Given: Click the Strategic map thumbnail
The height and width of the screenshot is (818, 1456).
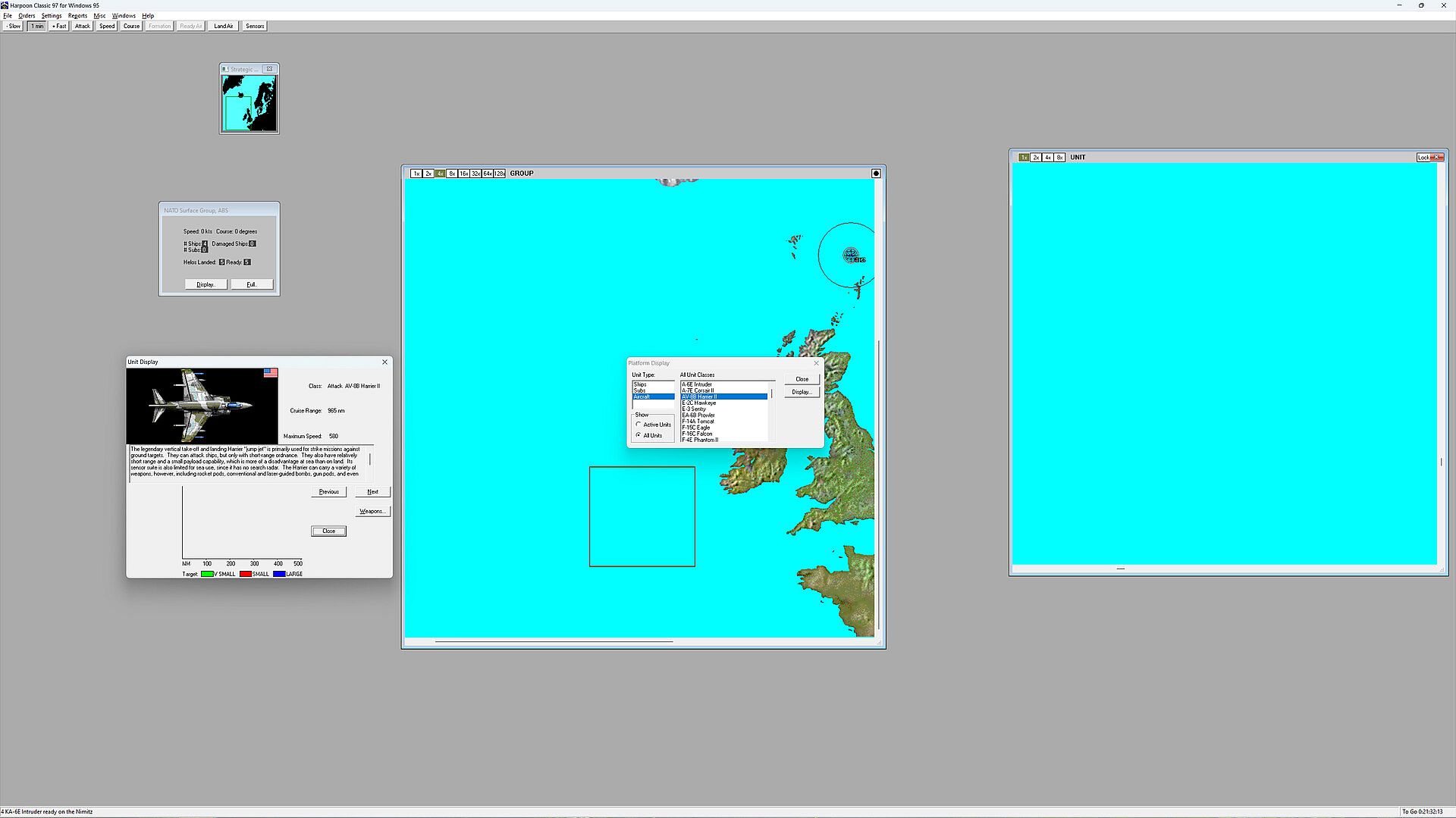Looking at the screenshot, I should (x=249, y=103).
